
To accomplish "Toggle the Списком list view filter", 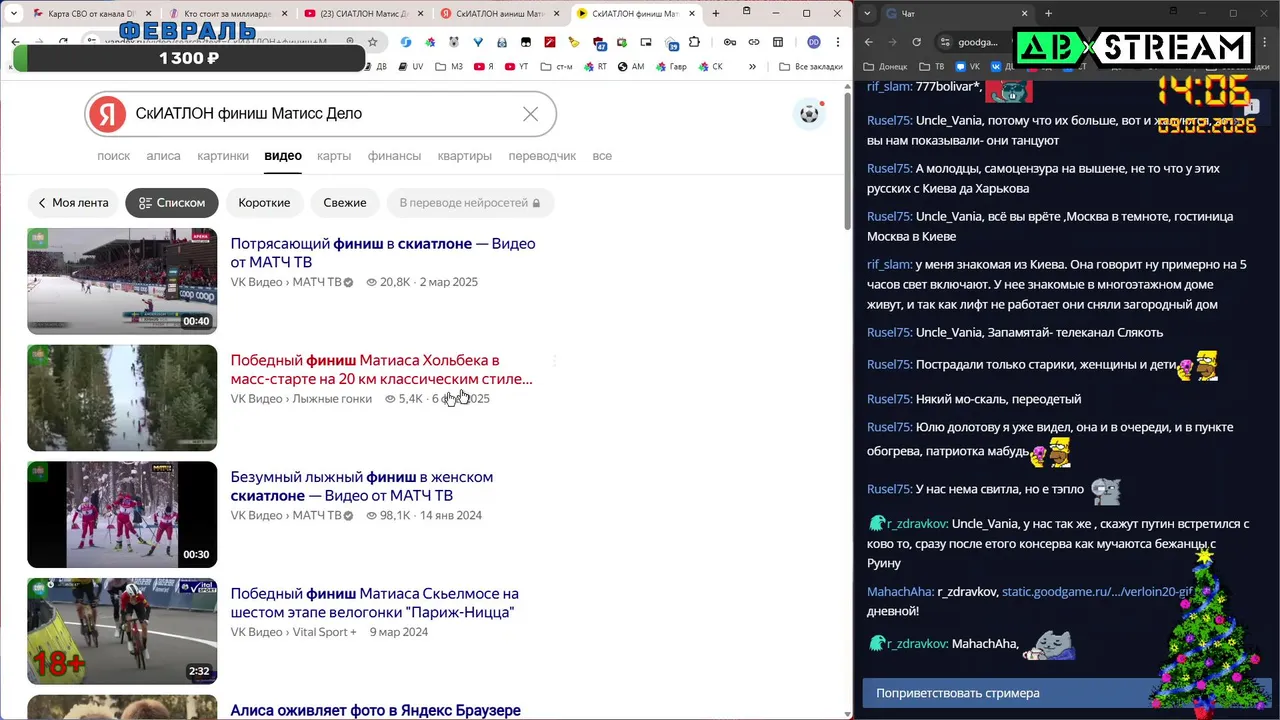I will coord(172,203).
